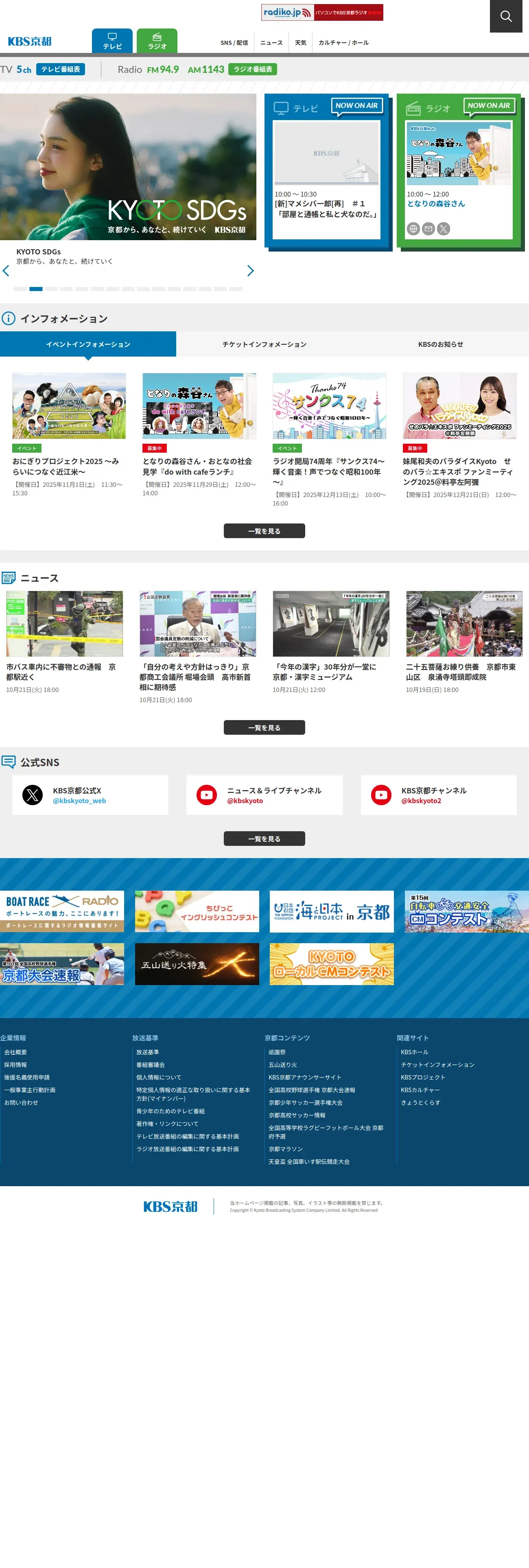Open 海と日本 PROJECT in 京都 banner
This screenshot has width=529, height=1568.
point(332,912)
